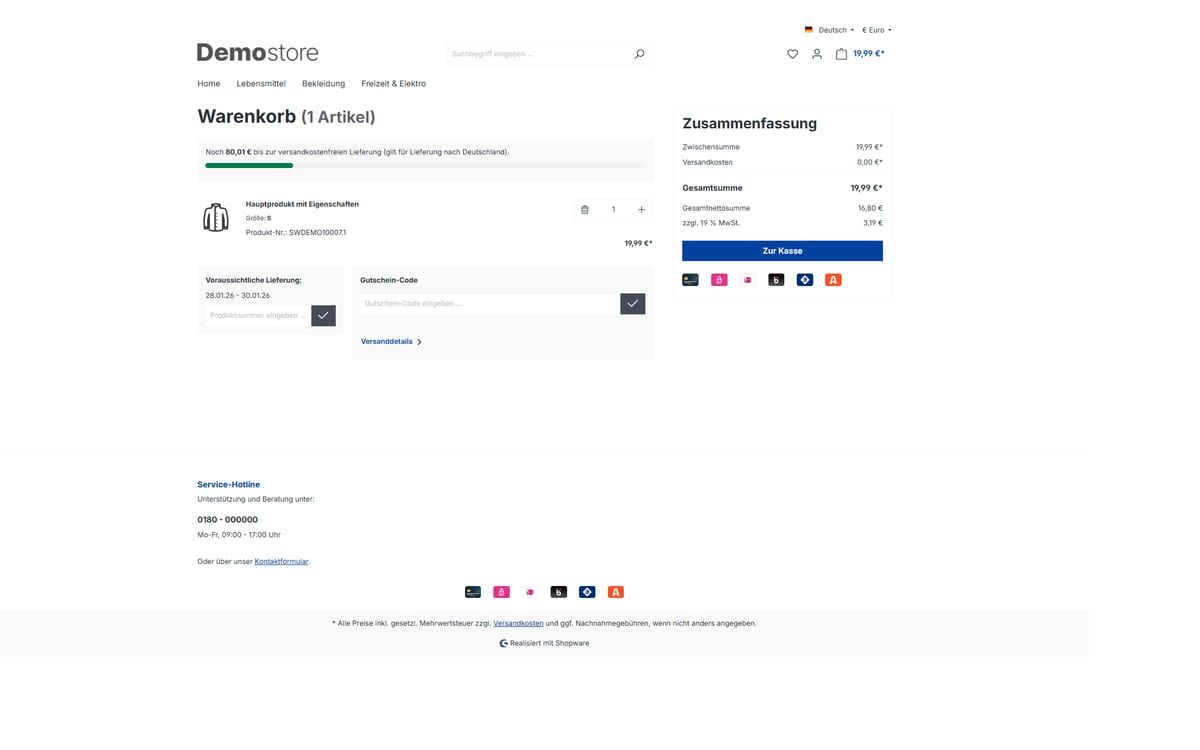
Task: Click pink lock payment icon in summary
Action: tap(719, 280)
